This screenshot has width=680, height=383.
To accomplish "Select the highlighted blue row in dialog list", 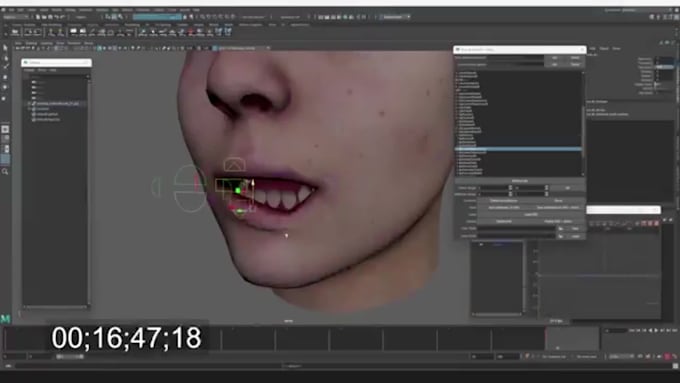I will (518, 149).
